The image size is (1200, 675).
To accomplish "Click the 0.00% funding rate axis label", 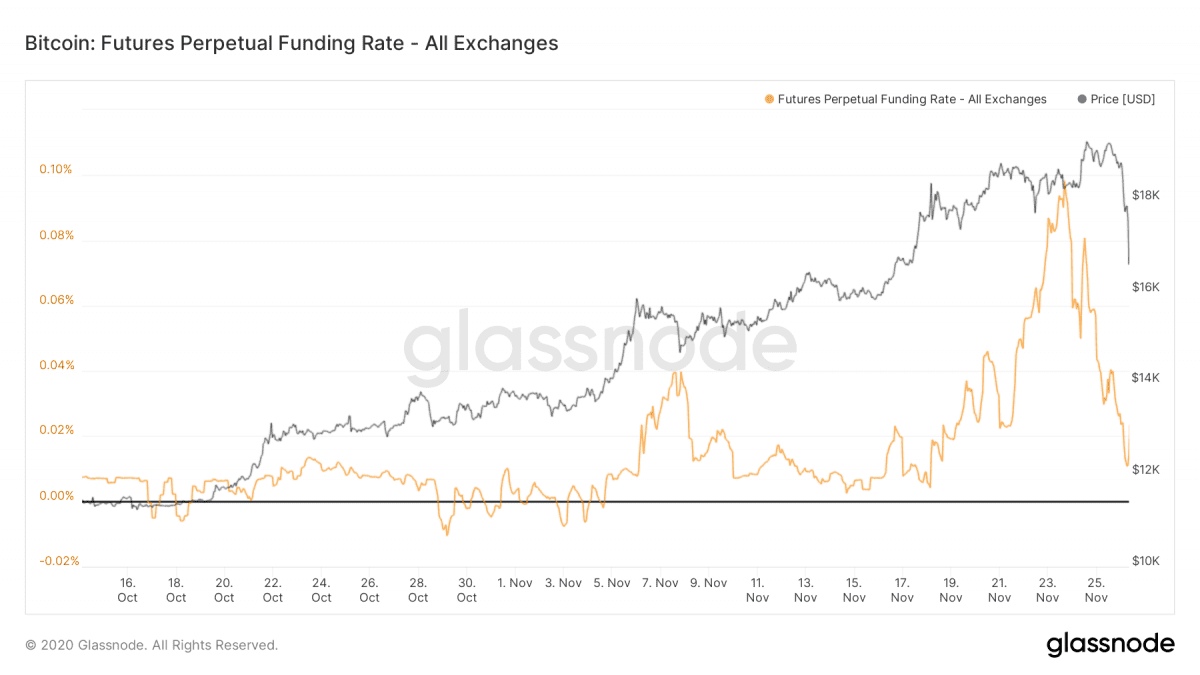I will (56, 496).
